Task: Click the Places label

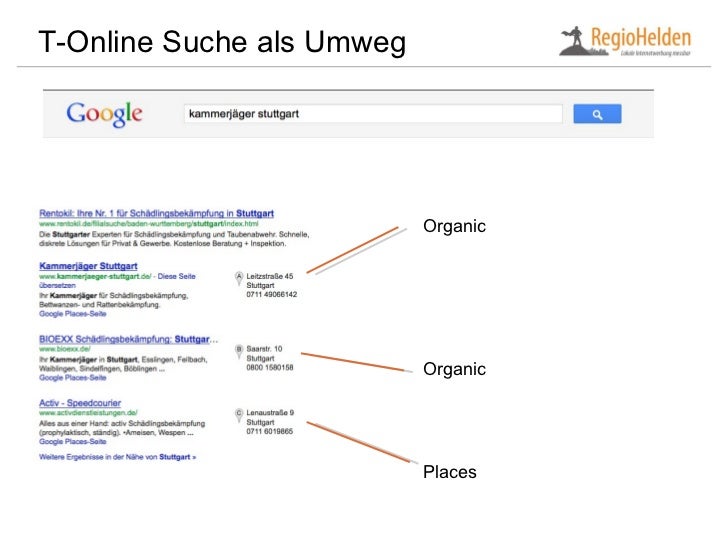Action: tap(449, 472)
